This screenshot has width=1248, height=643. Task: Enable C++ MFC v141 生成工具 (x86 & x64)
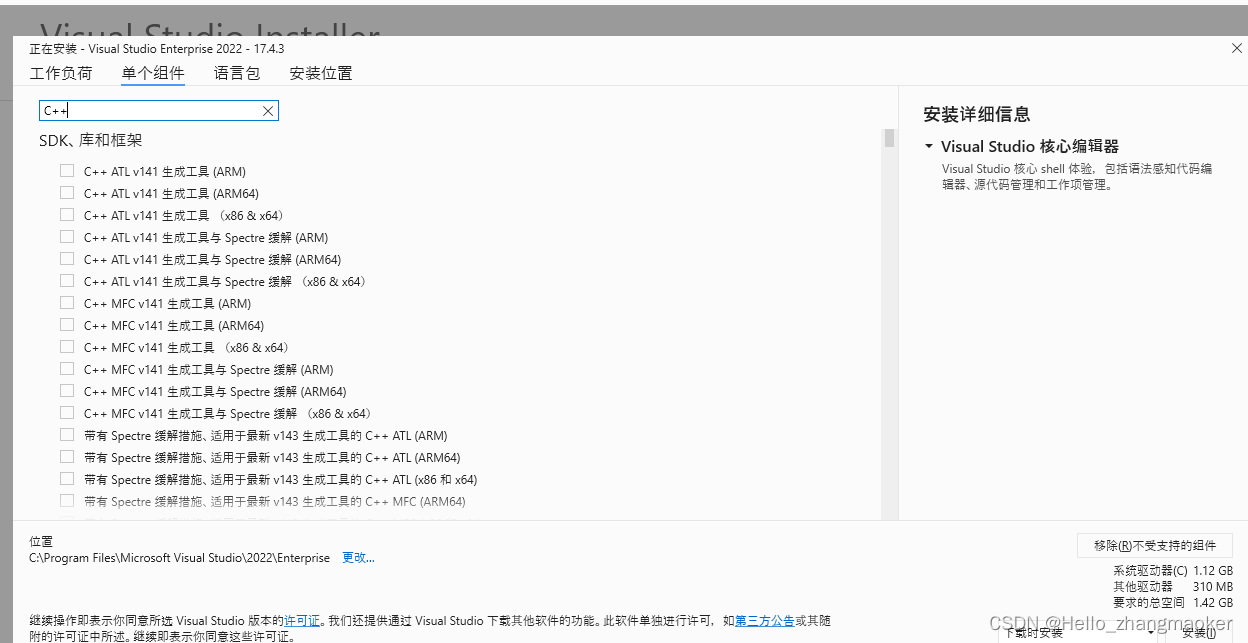[66, 346]
